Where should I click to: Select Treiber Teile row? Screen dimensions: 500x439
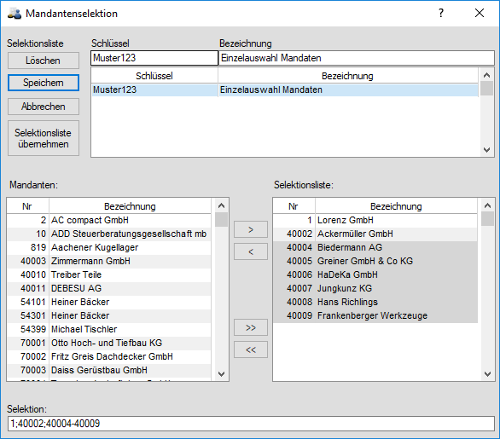coord(109,275)
